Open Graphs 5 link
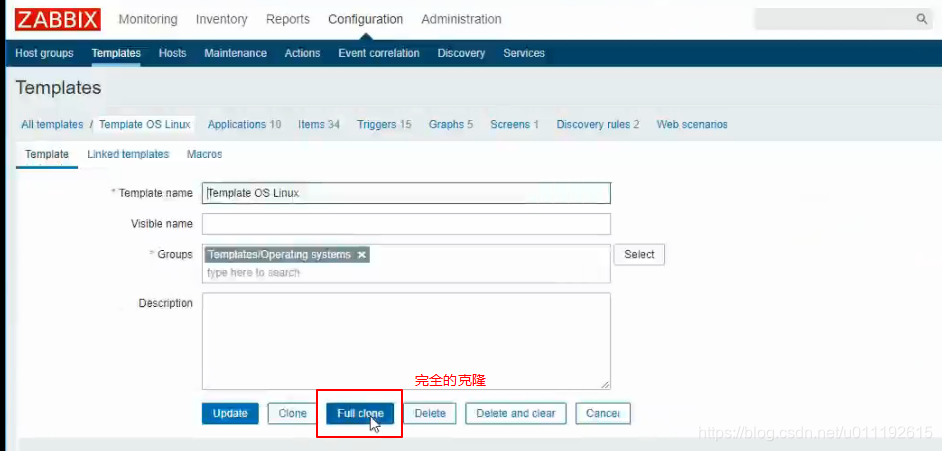This screenshot has width=942, height=451. (451, 124)
